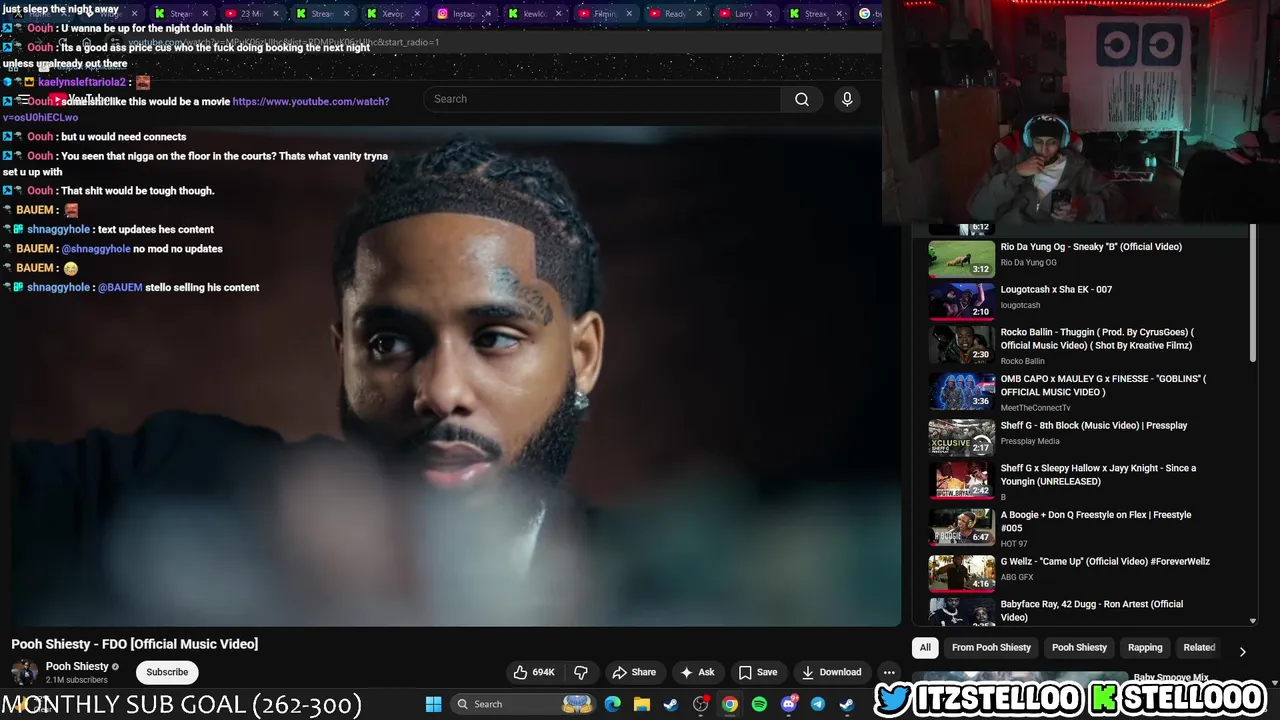Select the 'Rapping' filter chip

coord(1145,647)
